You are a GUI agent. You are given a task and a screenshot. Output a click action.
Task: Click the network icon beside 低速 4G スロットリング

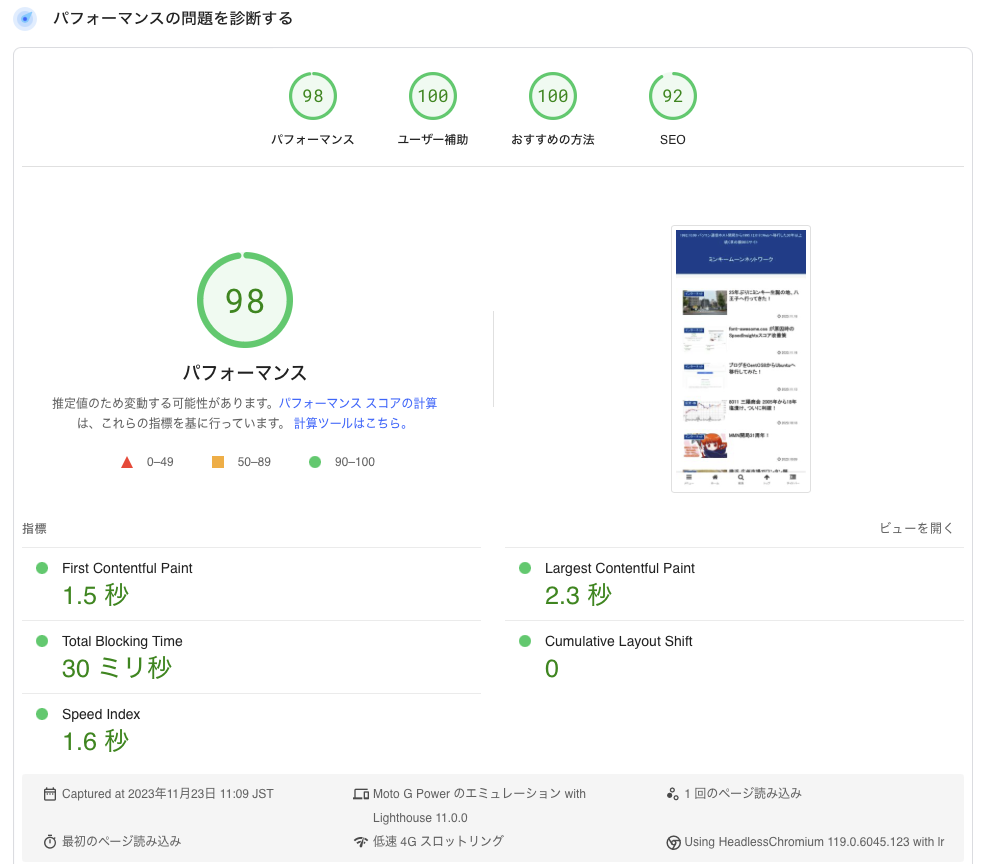point(361,842)
